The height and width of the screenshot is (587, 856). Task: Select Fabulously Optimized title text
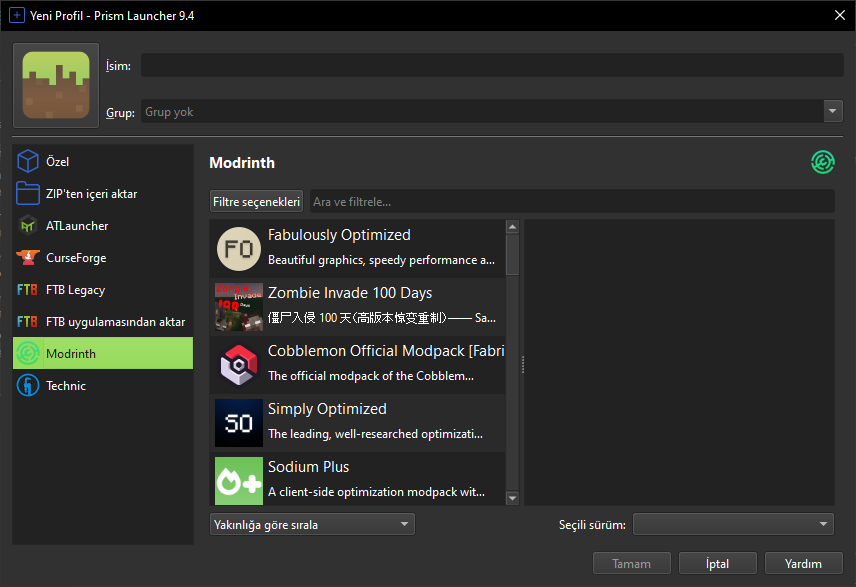(x=339, y=235)
